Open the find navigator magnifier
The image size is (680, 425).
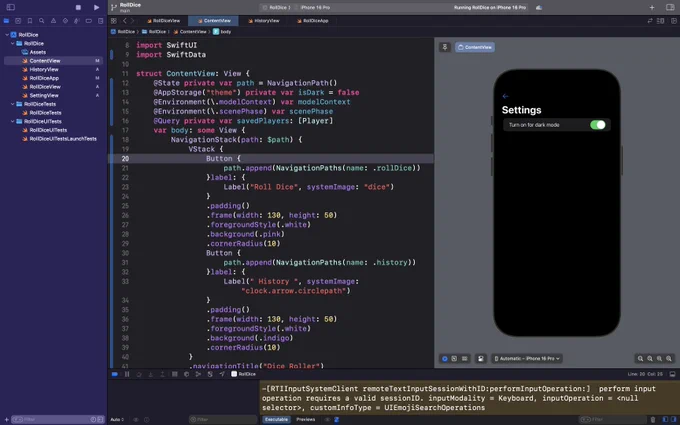click(41, 20)
